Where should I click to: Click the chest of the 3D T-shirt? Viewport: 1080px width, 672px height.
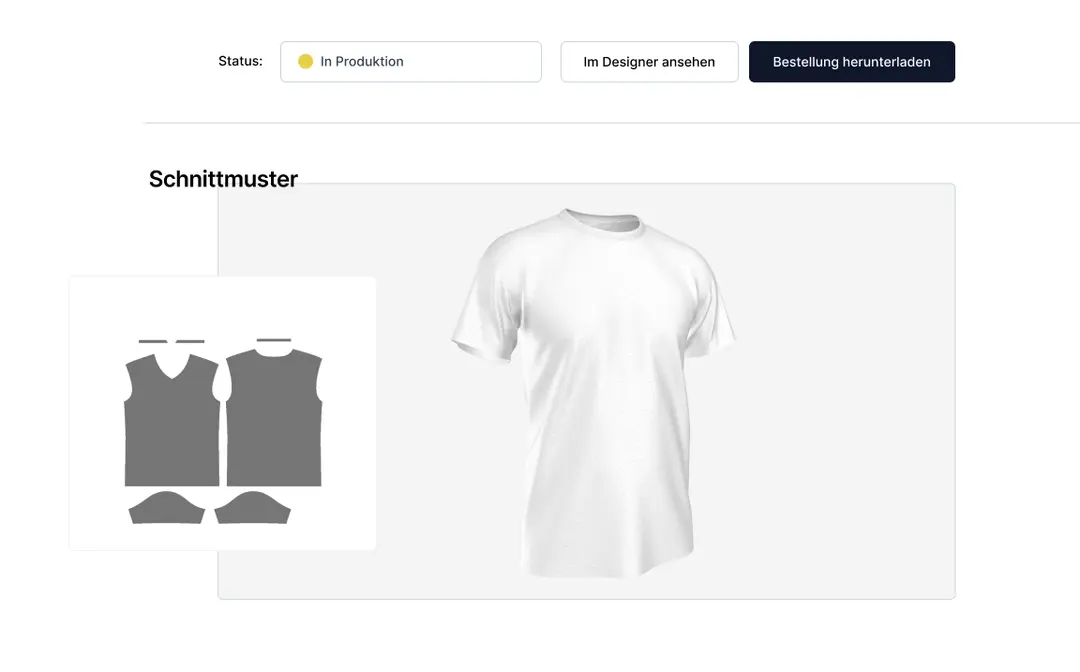click(606, 296)
